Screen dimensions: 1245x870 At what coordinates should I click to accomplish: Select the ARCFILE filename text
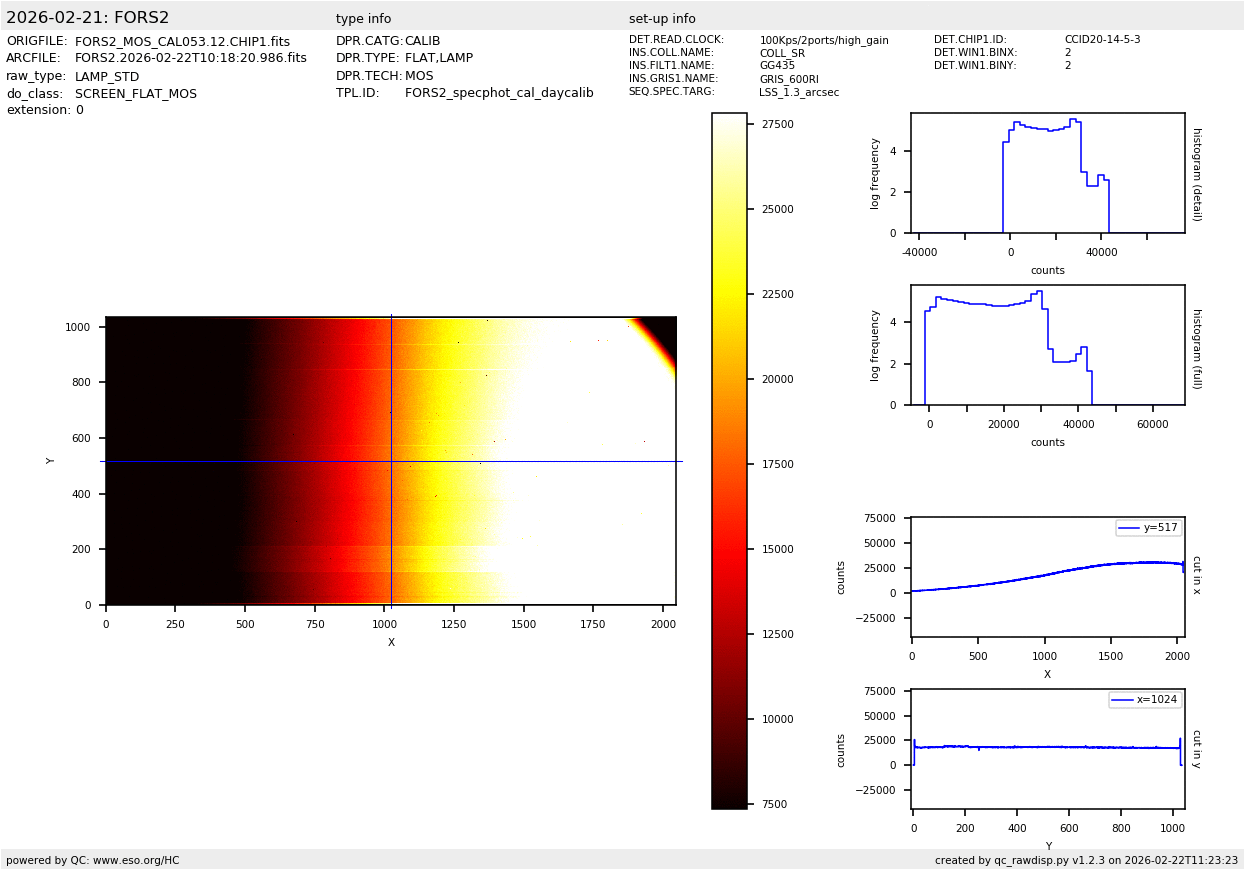pyautogui.click(x=190, y=59)
